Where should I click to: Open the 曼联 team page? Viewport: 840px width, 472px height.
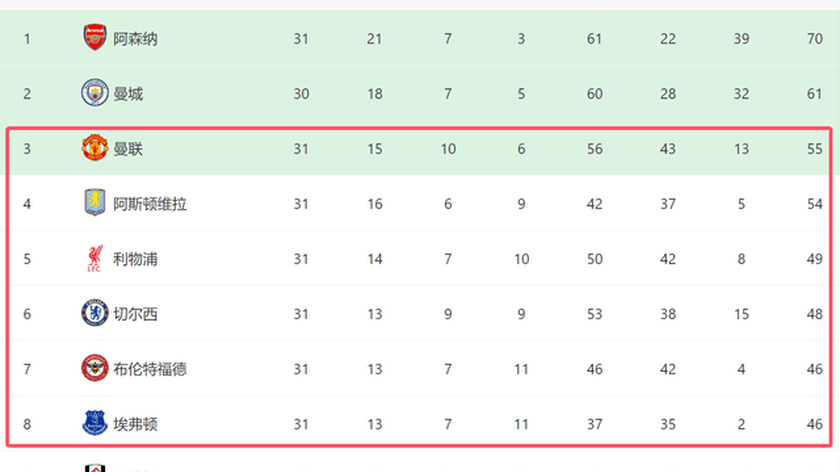(128, 149)
